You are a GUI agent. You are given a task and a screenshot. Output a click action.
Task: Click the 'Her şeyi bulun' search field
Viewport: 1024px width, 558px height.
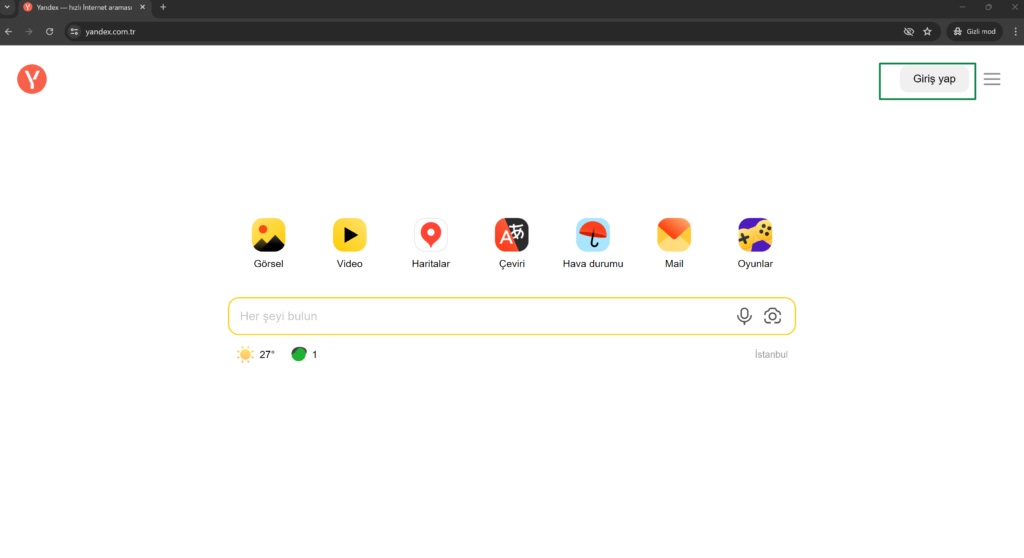tap(480, 316)
